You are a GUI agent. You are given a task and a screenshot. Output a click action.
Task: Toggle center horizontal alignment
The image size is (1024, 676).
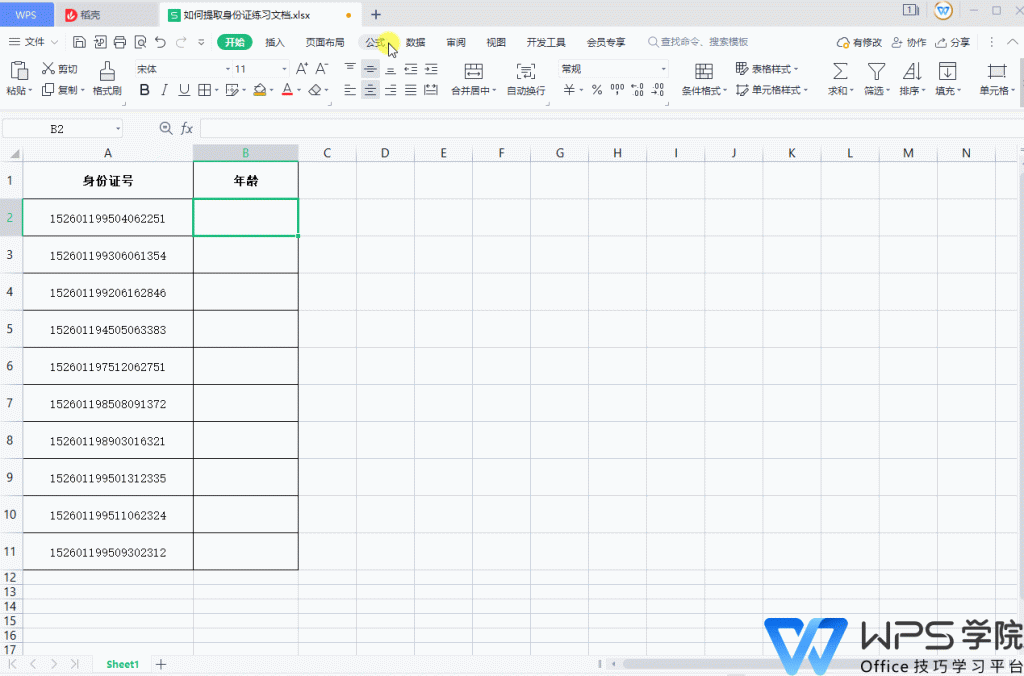tap(370, 90)
